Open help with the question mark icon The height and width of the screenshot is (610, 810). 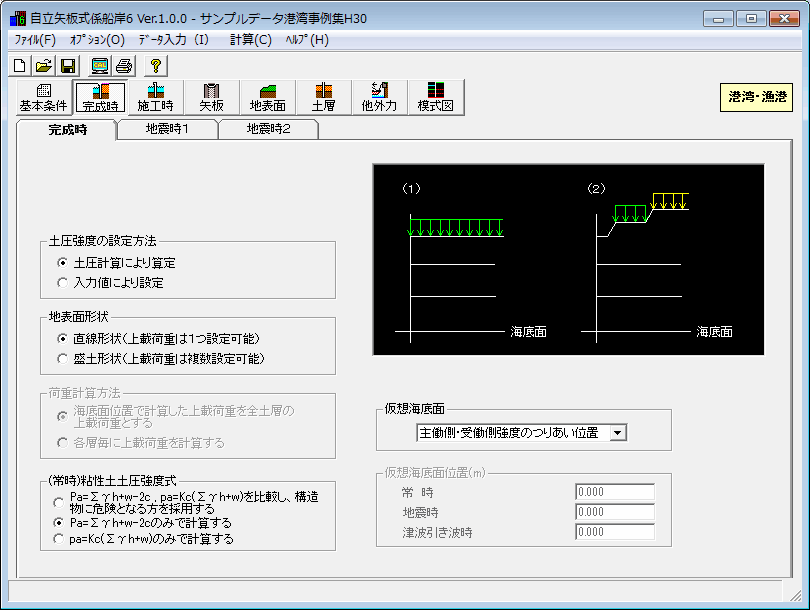(x=155, y=66)
